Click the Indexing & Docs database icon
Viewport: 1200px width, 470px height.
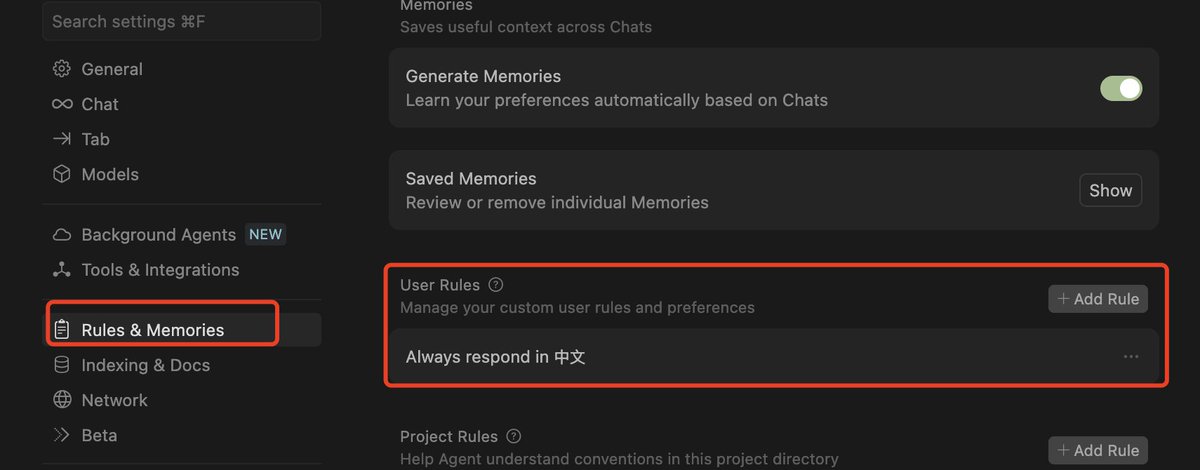click(62, 365)
